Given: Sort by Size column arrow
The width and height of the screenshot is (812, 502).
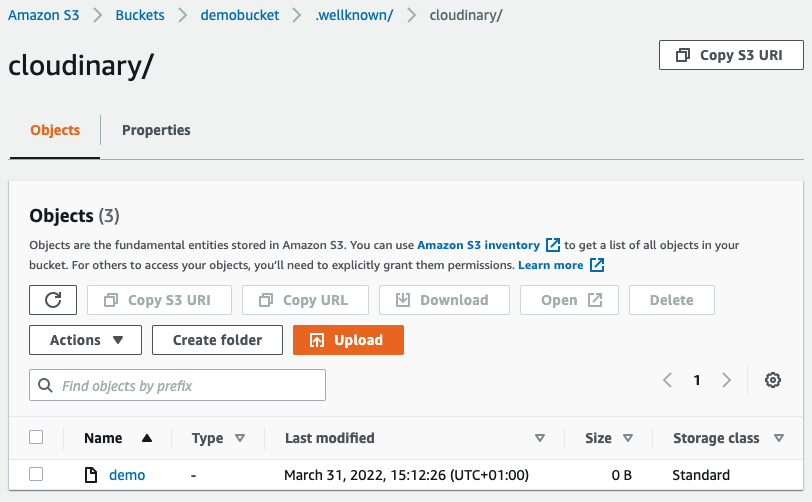Looking at the screenshot, I should click(628, 438).
